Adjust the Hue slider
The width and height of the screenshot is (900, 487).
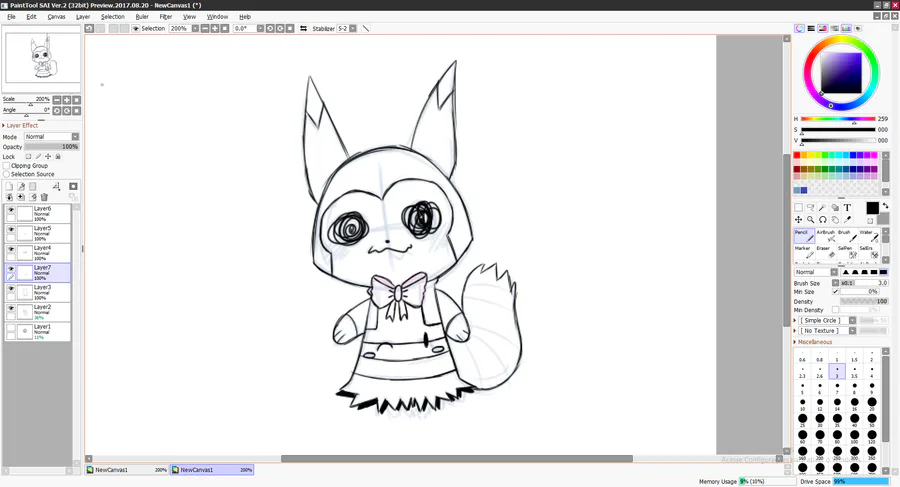coord(838,119)
